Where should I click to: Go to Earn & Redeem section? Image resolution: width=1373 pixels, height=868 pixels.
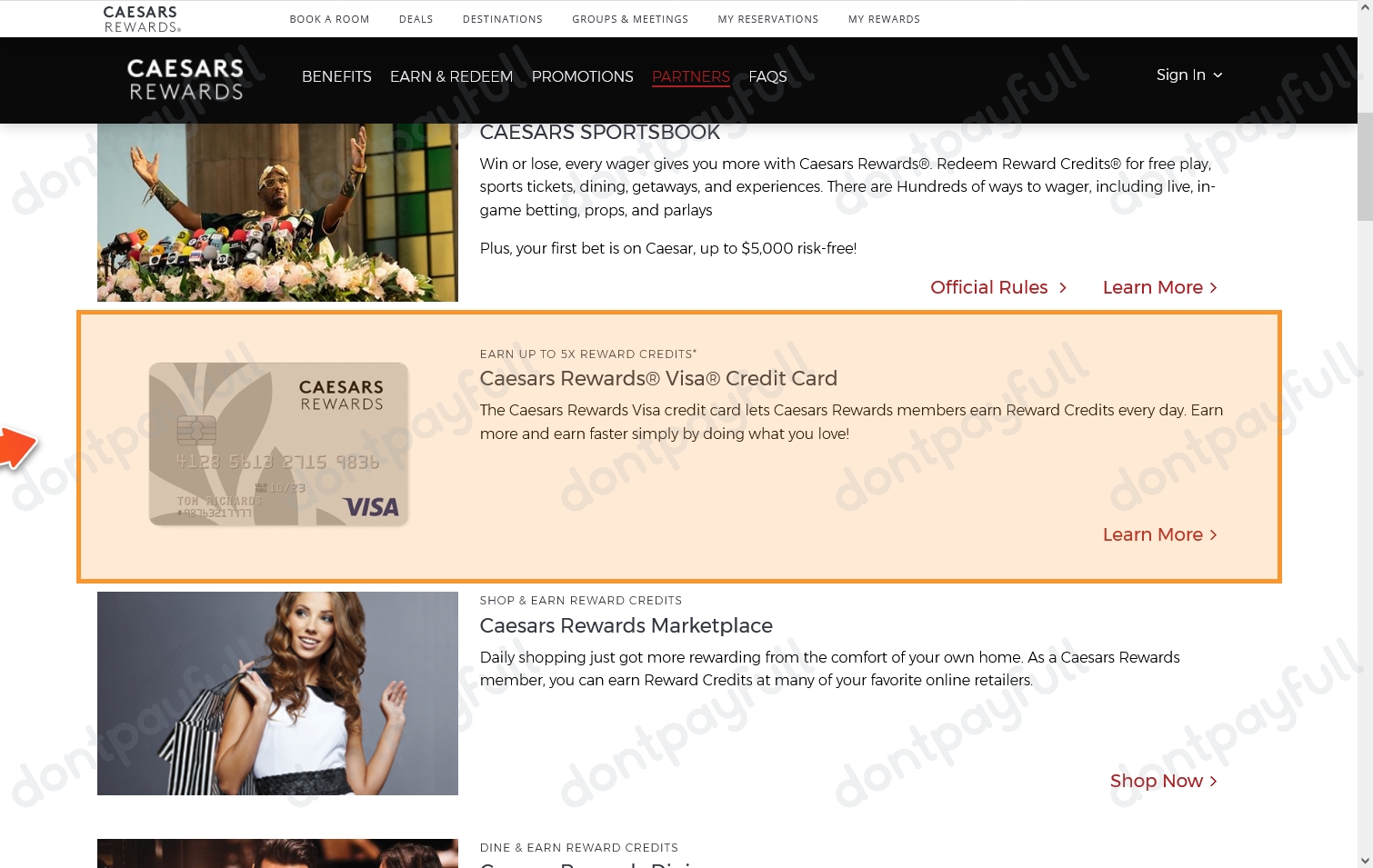click(451, 77)
